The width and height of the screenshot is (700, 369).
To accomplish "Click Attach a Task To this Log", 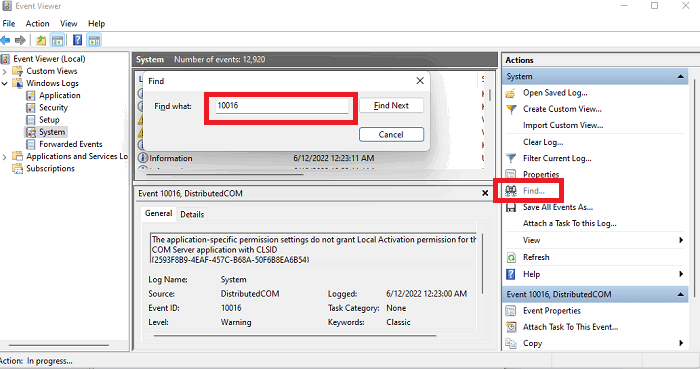I will 570,224.
